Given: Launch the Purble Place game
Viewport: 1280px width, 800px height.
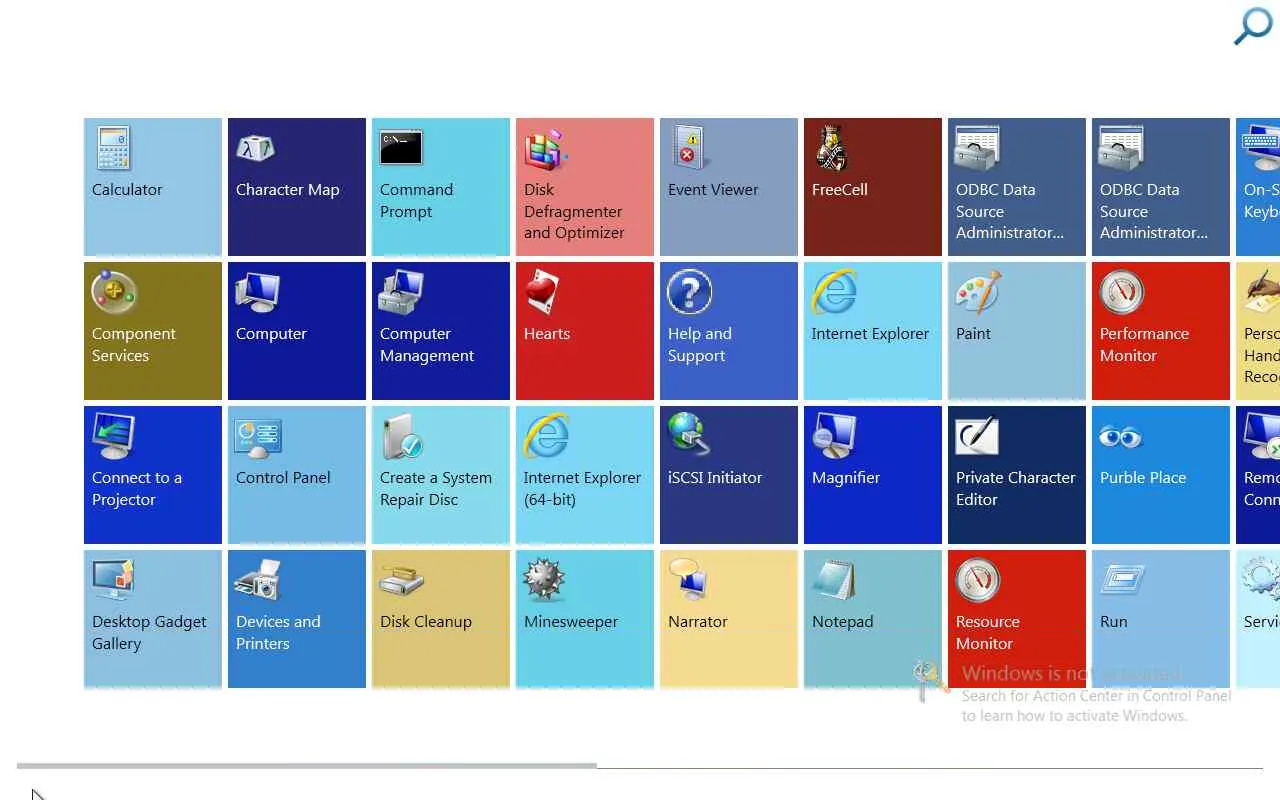Looking at the screenshot, I should (1161, 475).
